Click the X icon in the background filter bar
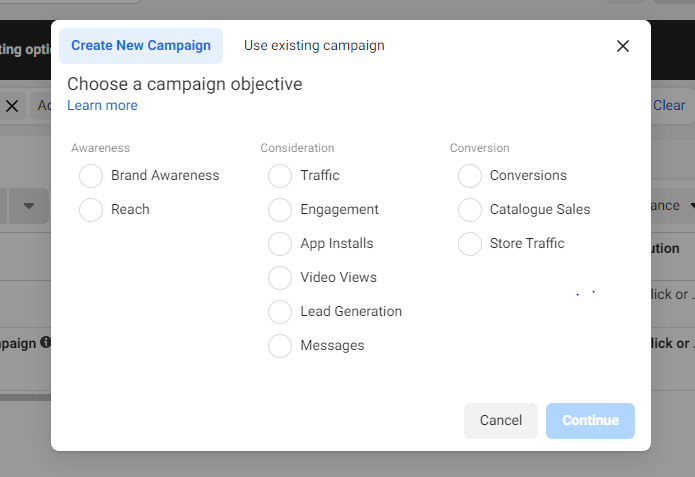 [12, 106]
